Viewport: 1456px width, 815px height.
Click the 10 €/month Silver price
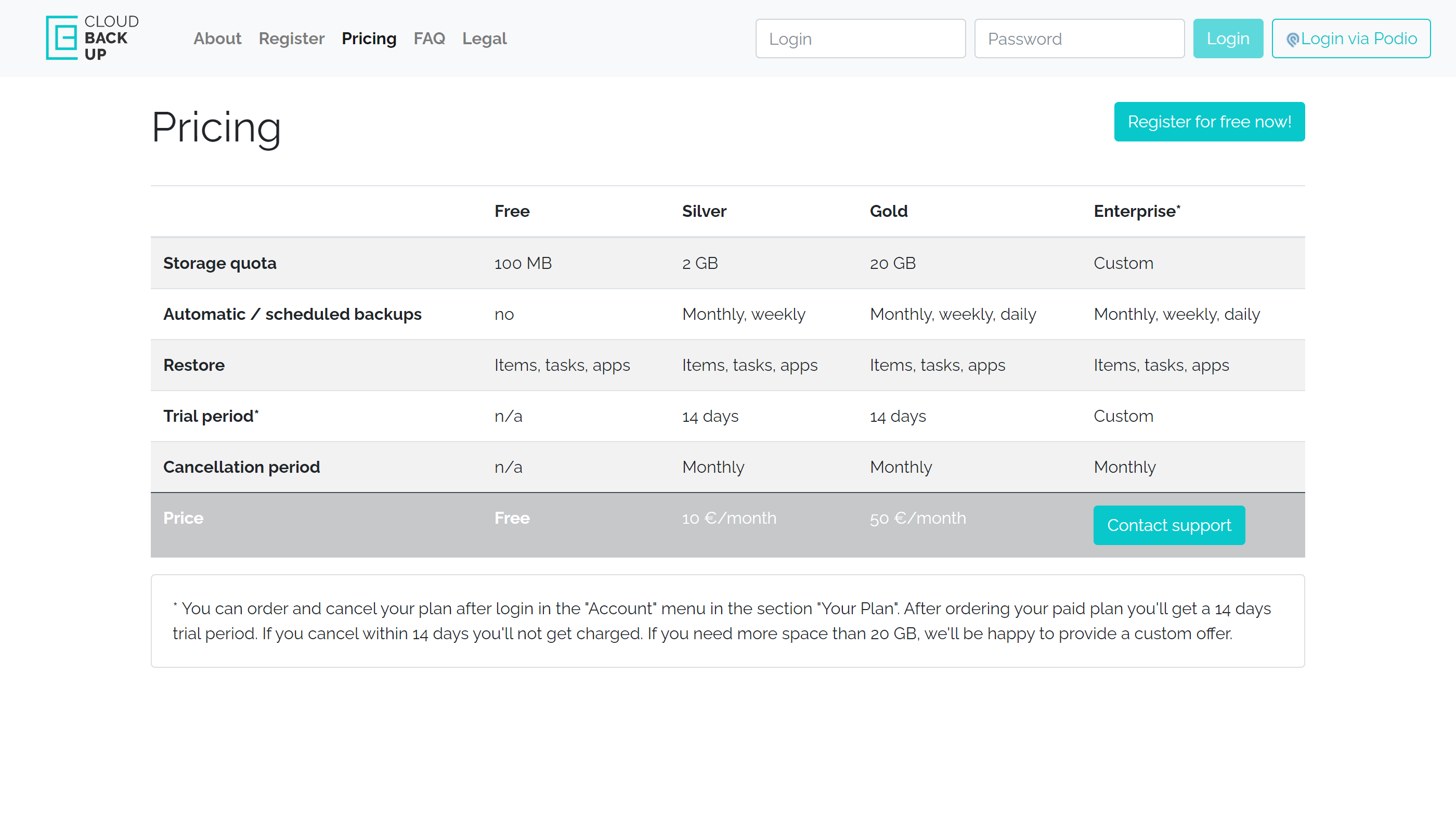(x=729, y=518)
